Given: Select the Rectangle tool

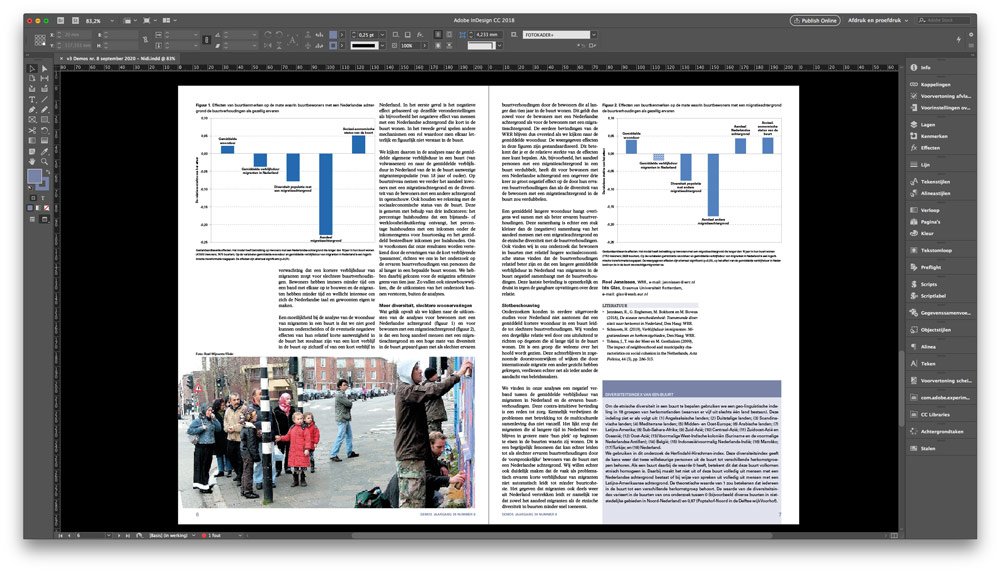Looking at the screenshot, I should pyautogui.click(x=44, y=119).
